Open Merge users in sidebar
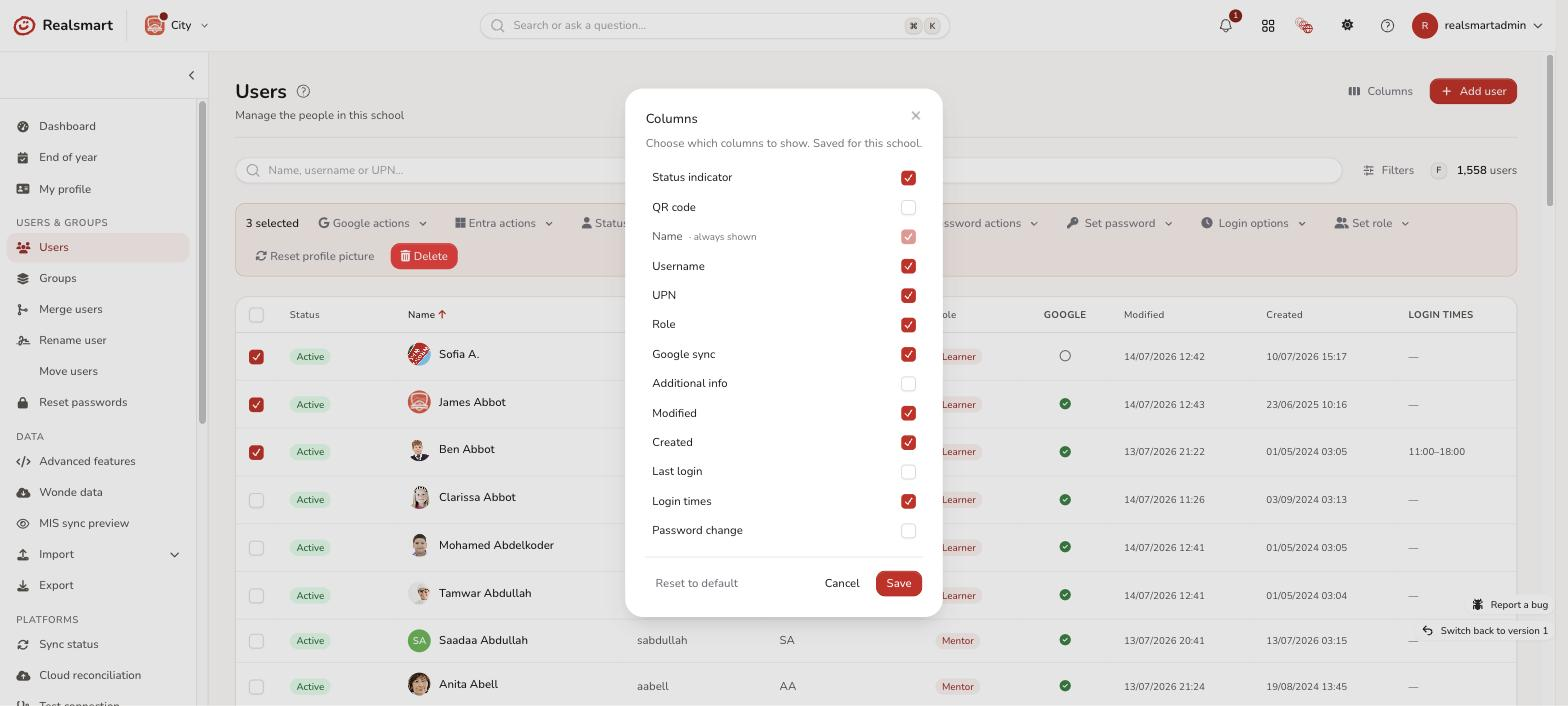 (x=98, y=309)
